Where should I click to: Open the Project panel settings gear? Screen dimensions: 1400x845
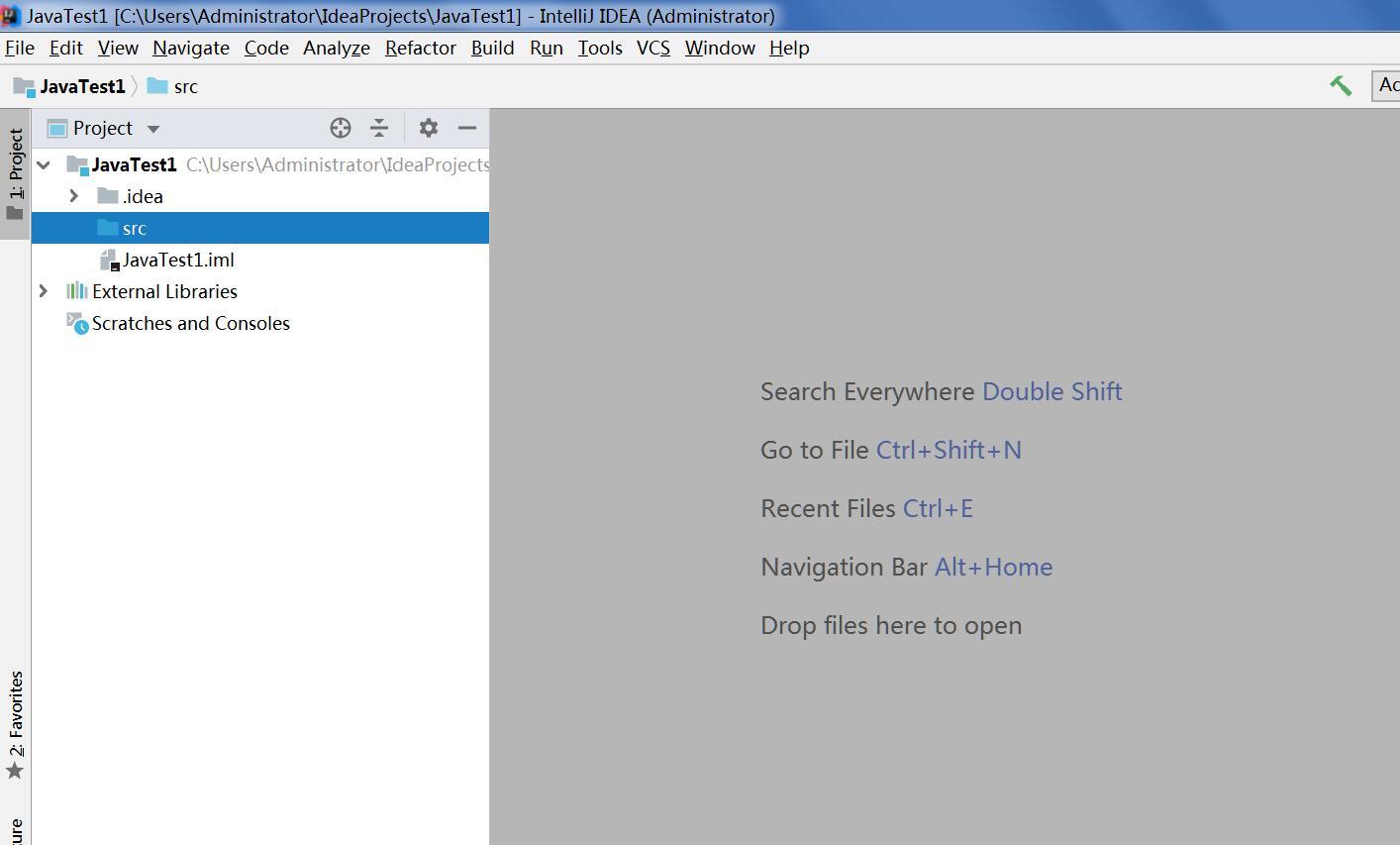click(428, 128)
